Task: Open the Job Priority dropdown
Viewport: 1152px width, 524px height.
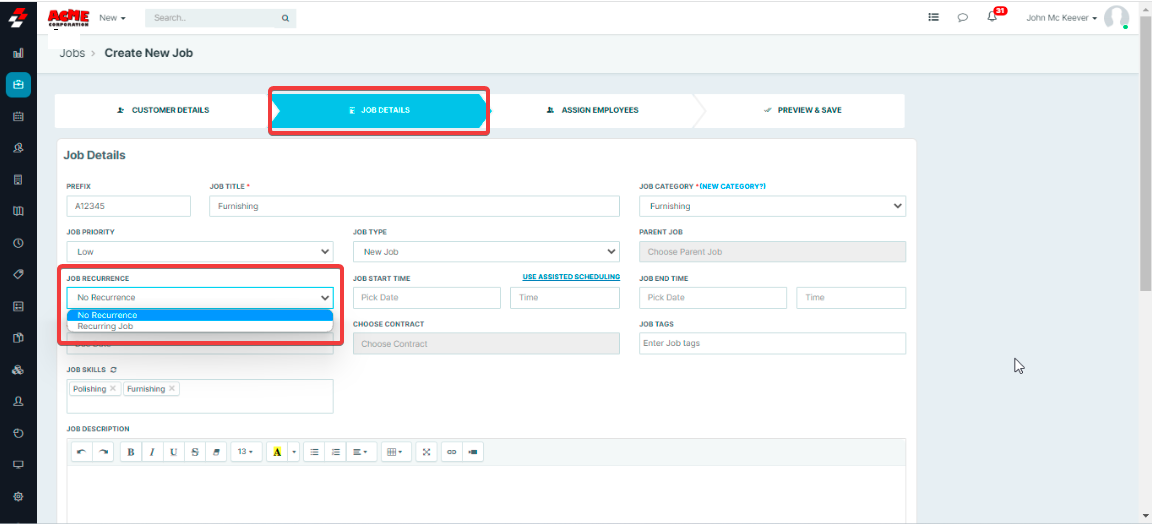Action: tap(200, 251)
